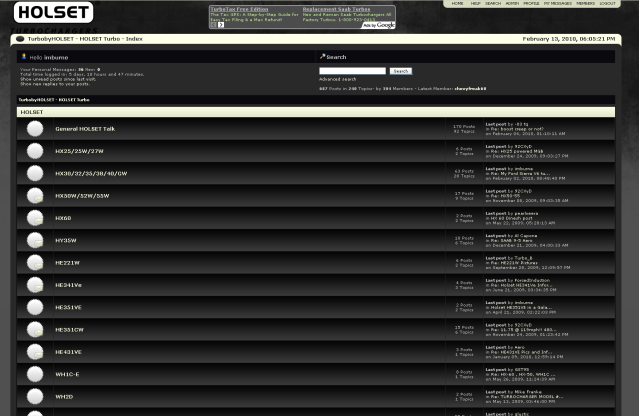Click the HOLSET logo
639x416 pixels.
(x=53, y=12)
